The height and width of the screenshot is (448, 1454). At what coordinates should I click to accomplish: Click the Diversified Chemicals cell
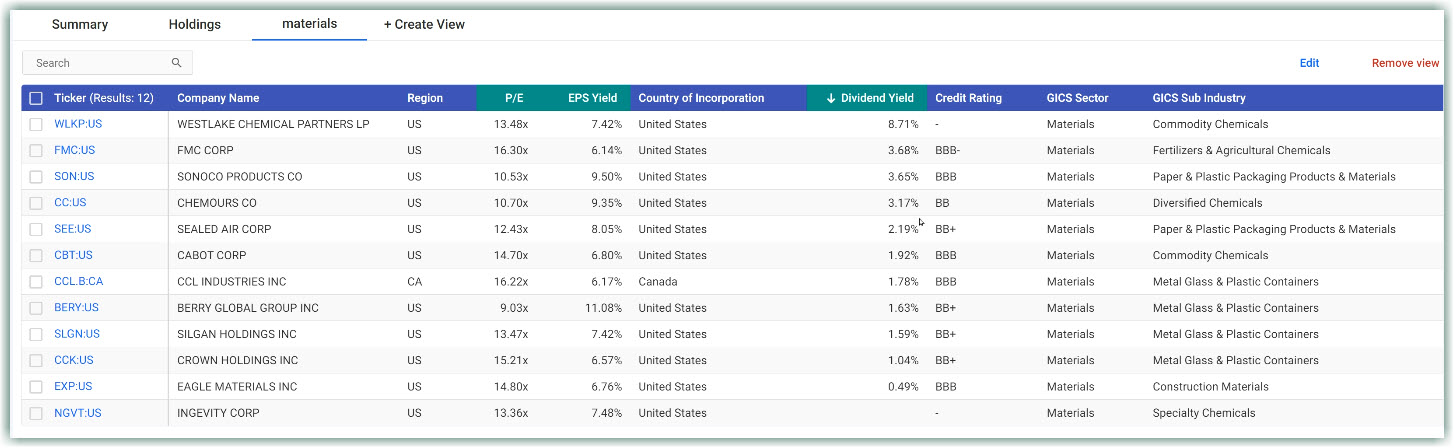[1207, 203]
